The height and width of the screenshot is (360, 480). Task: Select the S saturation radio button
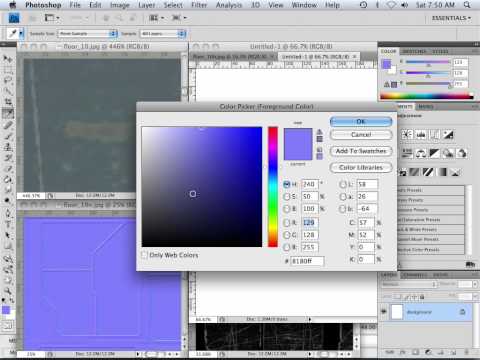[287, 197]
